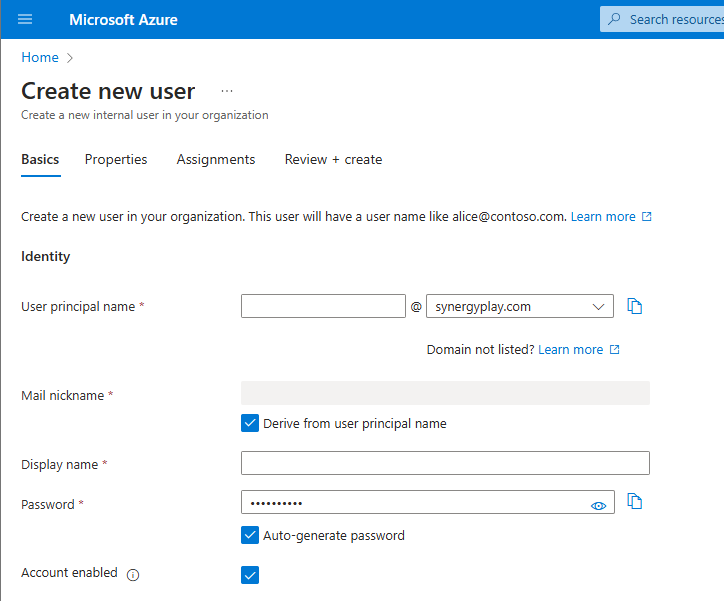This screenshot has height=601, width=724.
Task: Toggle the Account enabled checkbox
Action: (250, 575)
